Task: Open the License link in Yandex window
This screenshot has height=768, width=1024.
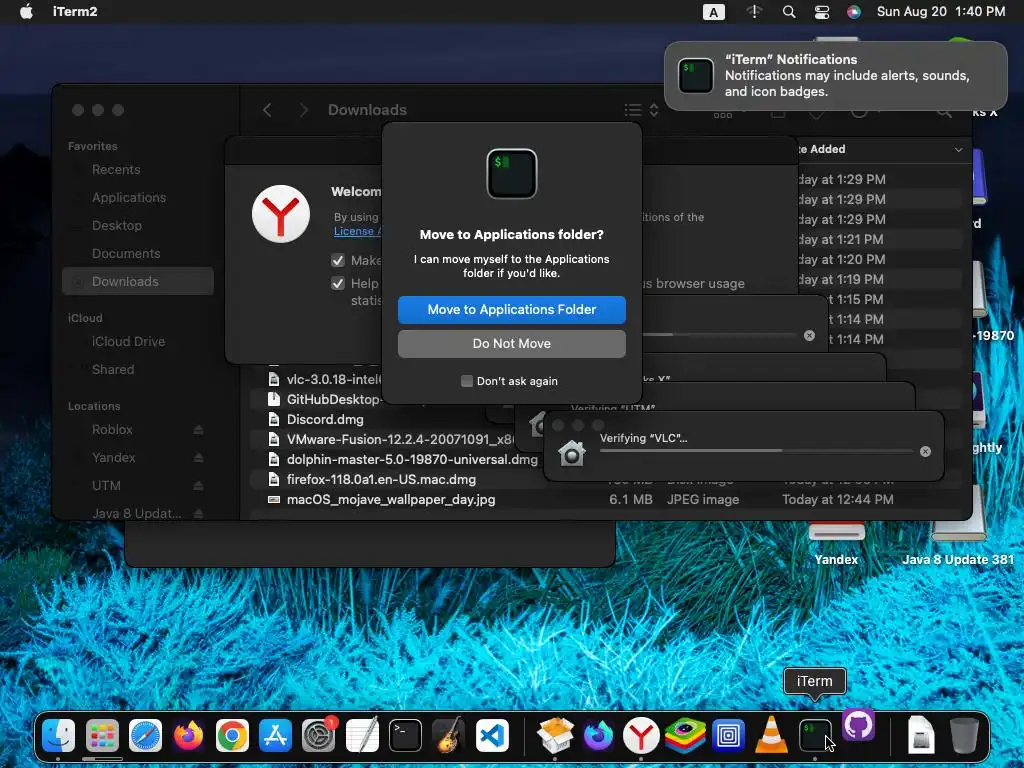Action: (x=357, y=231)
